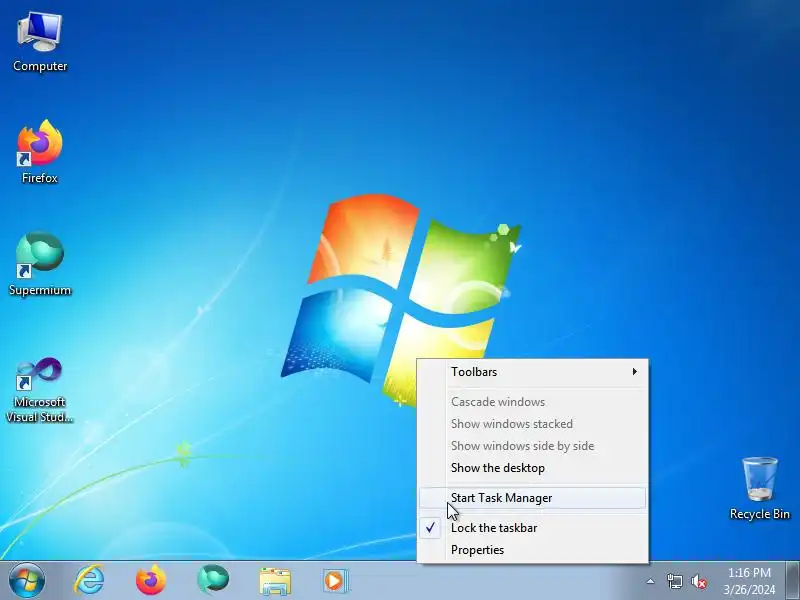Show hidden tray icons arrow
The image size is (800, 600).
(650, 581)
